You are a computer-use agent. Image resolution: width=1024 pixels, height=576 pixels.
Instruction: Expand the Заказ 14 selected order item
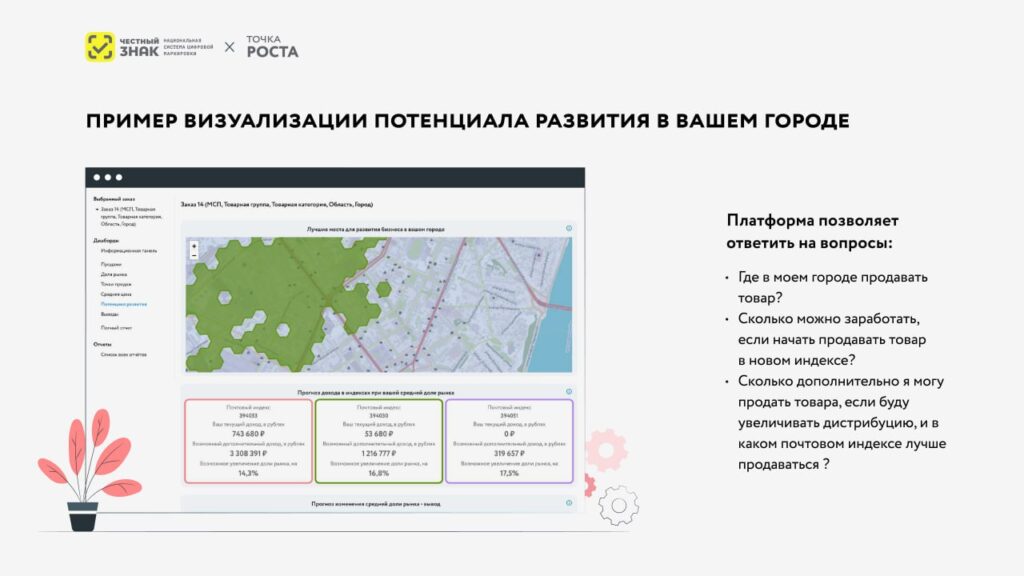[97, 209]
